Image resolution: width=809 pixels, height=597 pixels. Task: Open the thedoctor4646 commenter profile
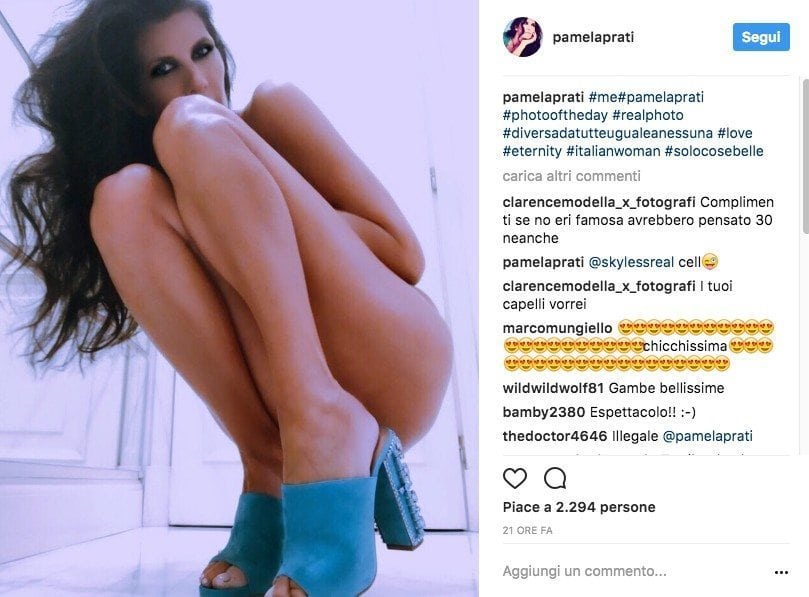[x=555, y=436]
